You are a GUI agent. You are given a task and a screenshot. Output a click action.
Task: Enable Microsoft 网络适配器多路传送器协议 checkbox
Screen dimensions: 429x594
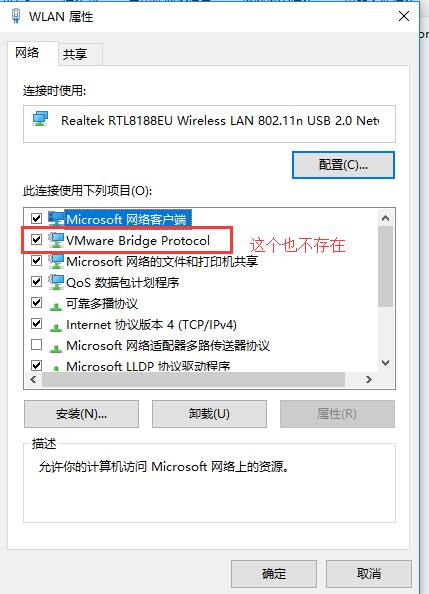click(36, 345)
